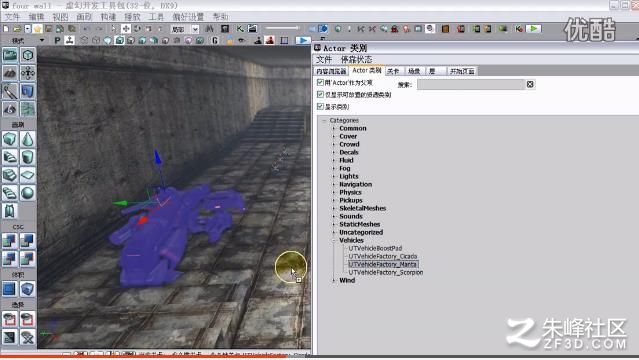Screen dimensions: 639x360
Task: Select the cone brush builder icon
Action: pos(27,139)
